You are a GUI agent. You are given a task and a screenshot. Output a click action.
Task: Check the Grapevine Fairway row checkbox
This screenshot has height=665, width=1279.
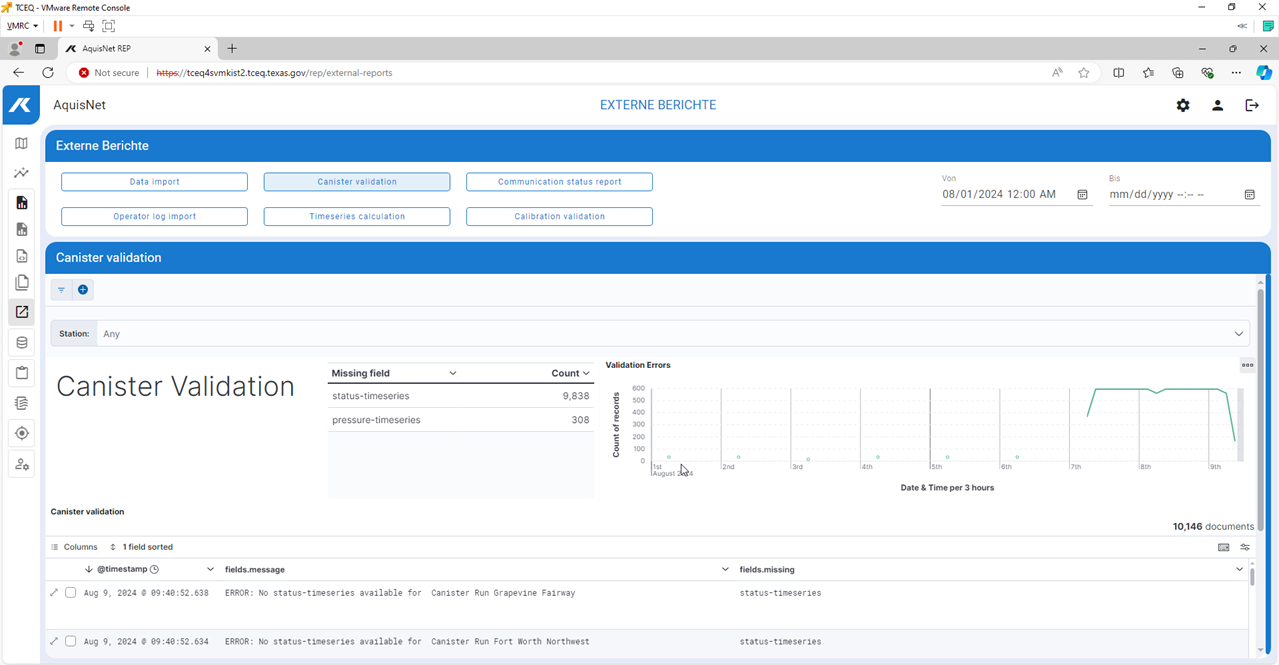[x=70, y=593]
